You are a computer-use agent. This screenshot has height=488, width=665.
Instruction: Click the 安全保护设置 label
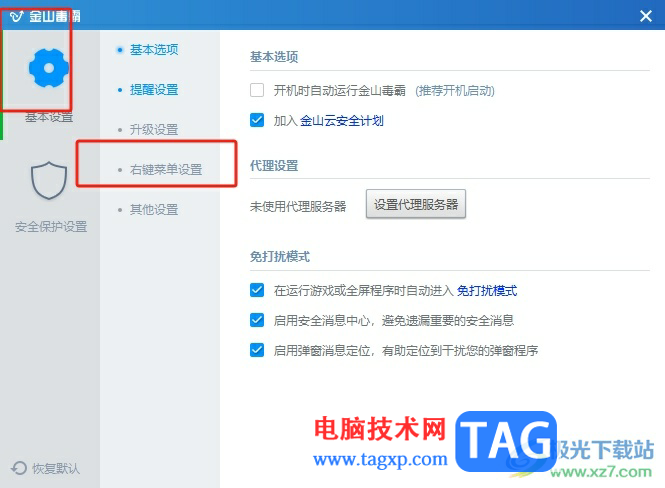tap(51, 227)
